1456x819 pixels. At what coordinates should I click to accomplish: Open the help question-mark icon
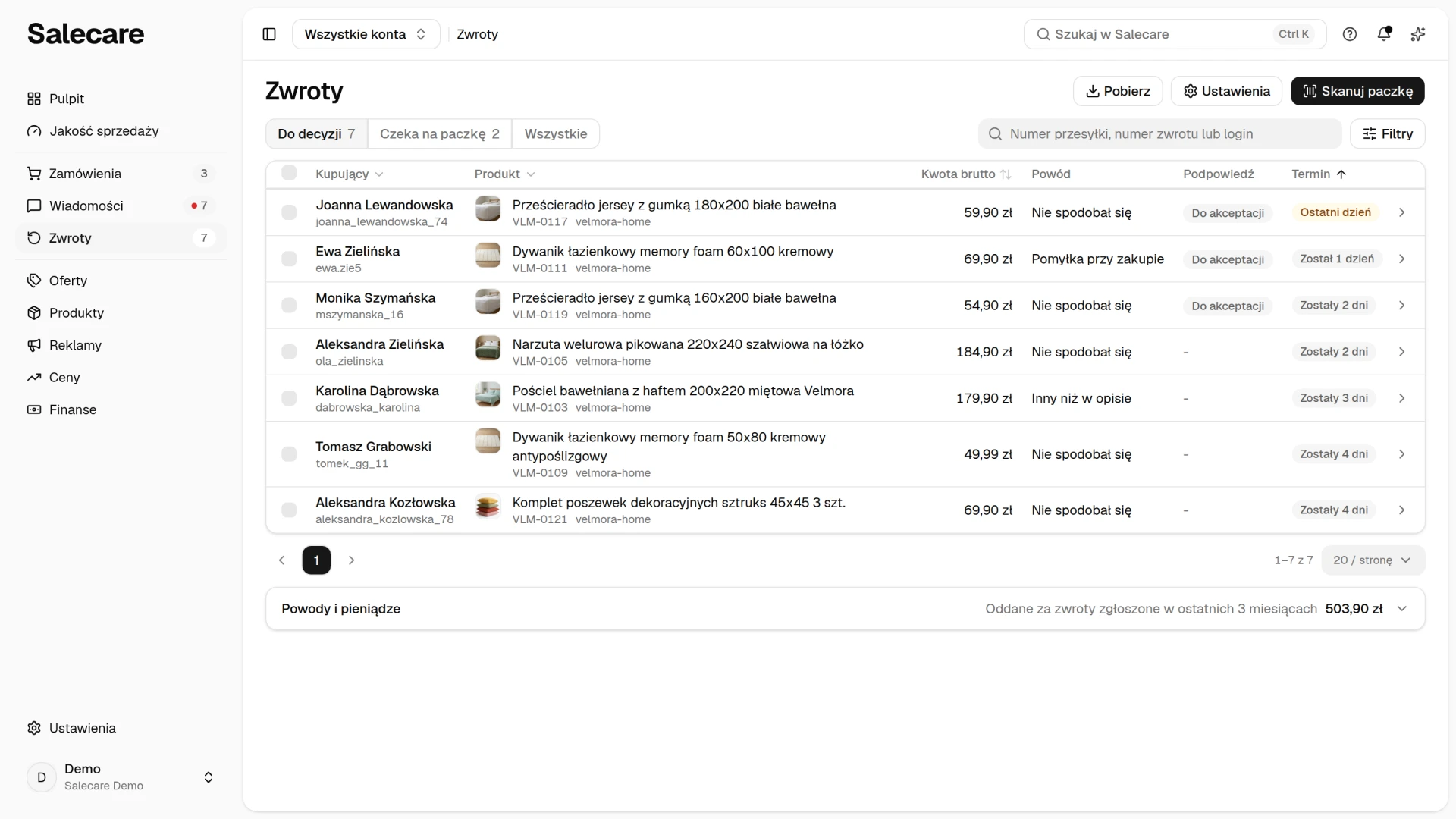(1350, 34)
